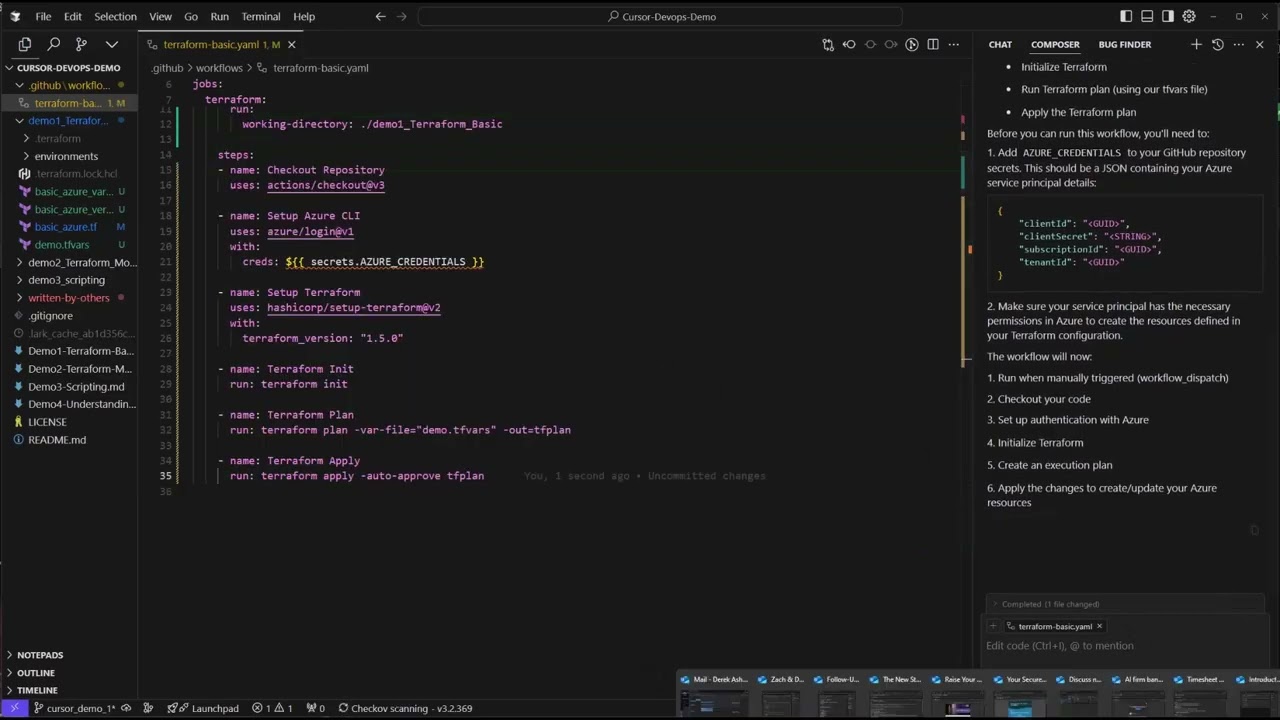
Task: Go forward using the right arrow
Action: coord(403,16)
